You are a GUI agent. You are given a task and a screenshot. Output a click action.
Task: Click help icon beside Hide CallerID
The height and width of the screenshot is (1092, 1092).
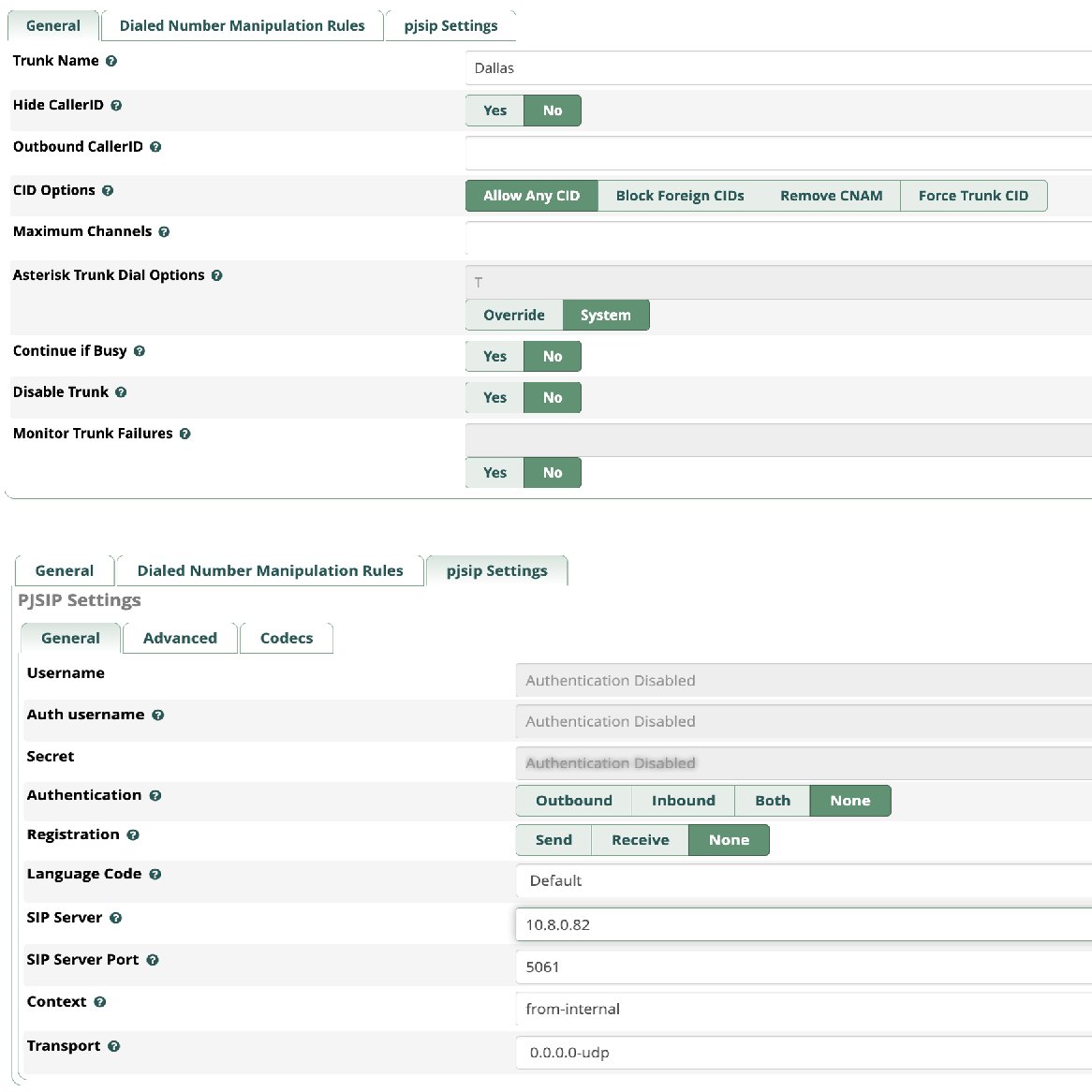[116, 106]
